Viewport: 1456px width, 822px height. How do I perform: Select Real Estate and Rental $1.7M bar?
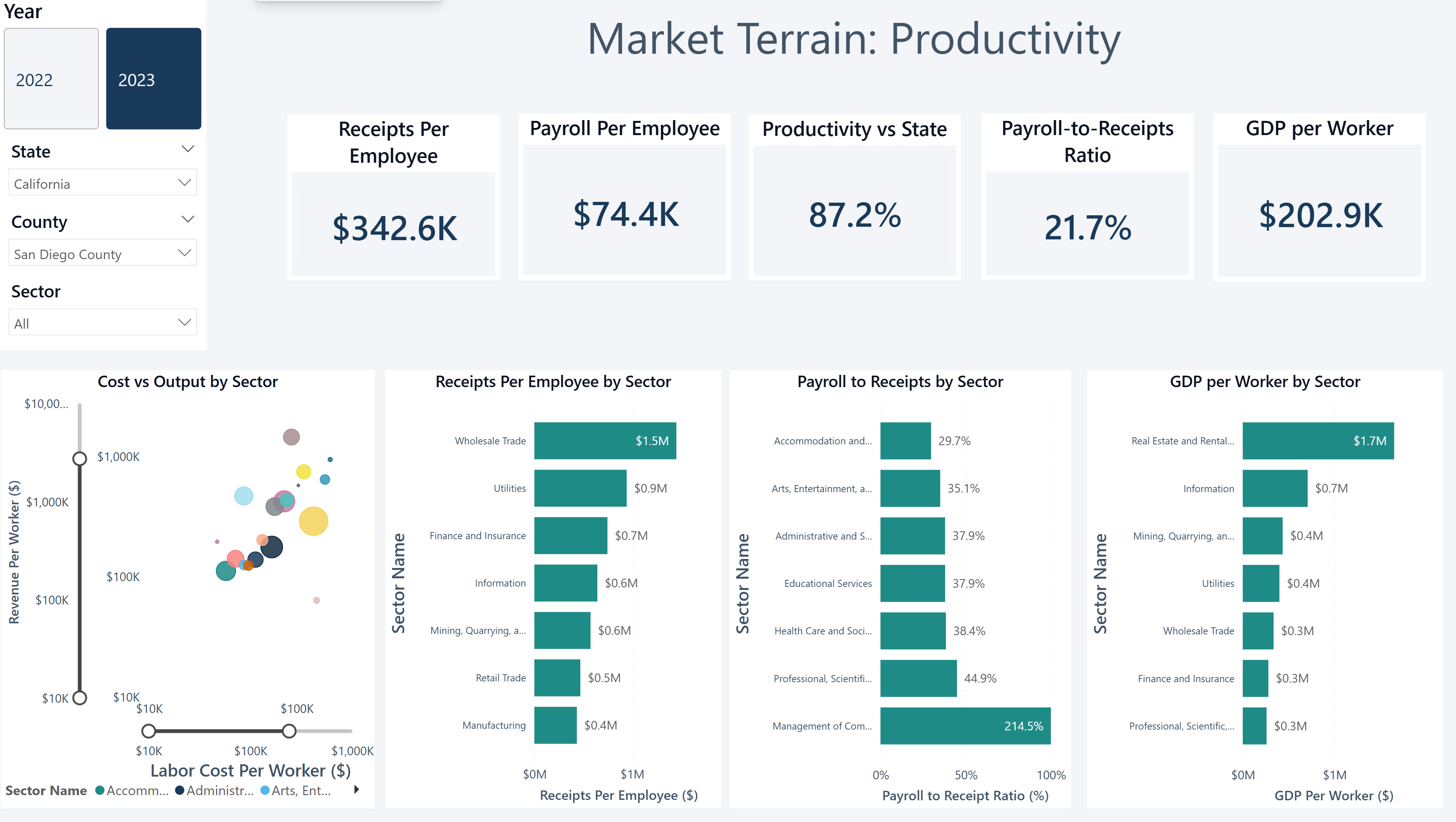point(1317,440)
